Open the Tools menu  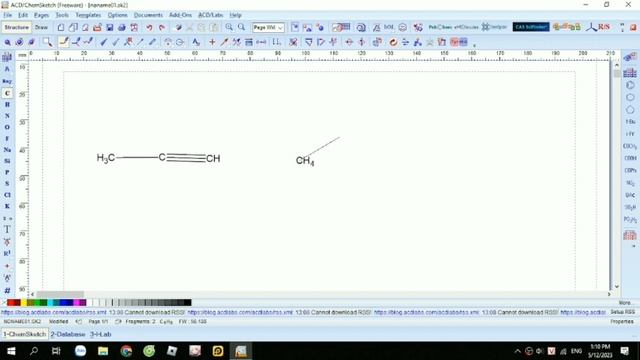click(62, 15)
